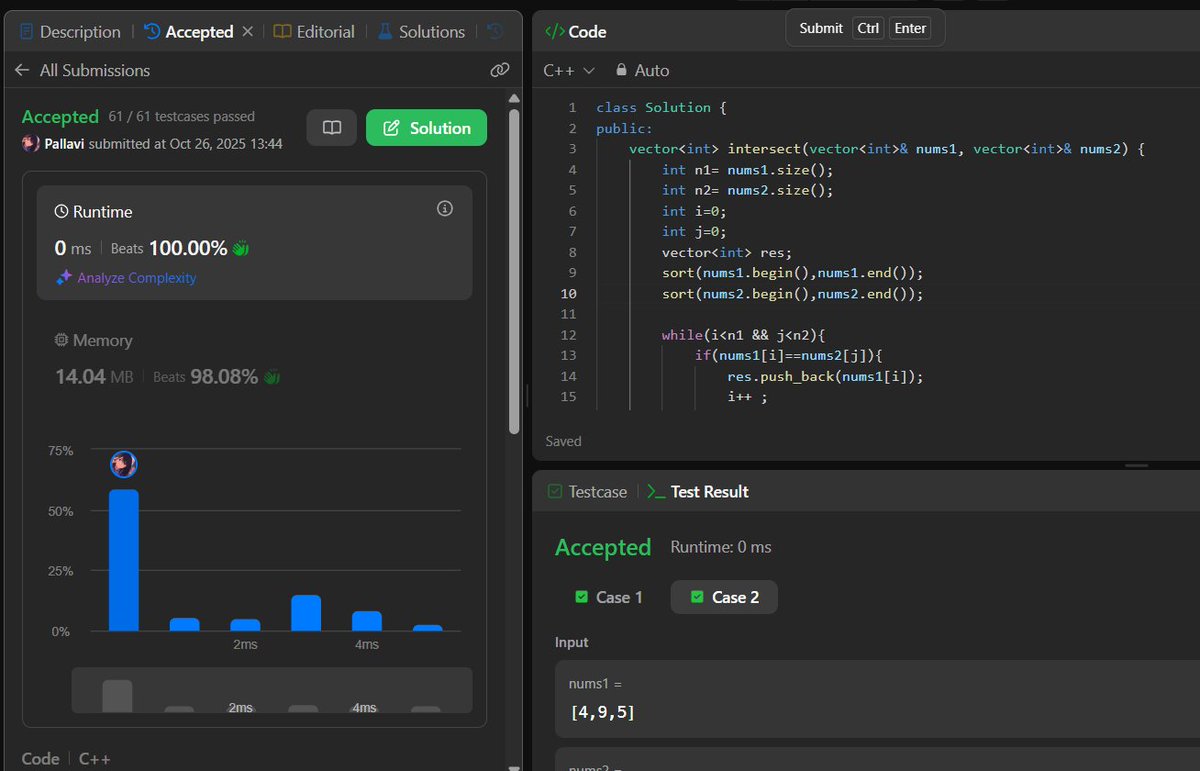The width and height of the screenshot is (1200, 771).
Task: Click the Submit button
Action: tap(820, 28)
